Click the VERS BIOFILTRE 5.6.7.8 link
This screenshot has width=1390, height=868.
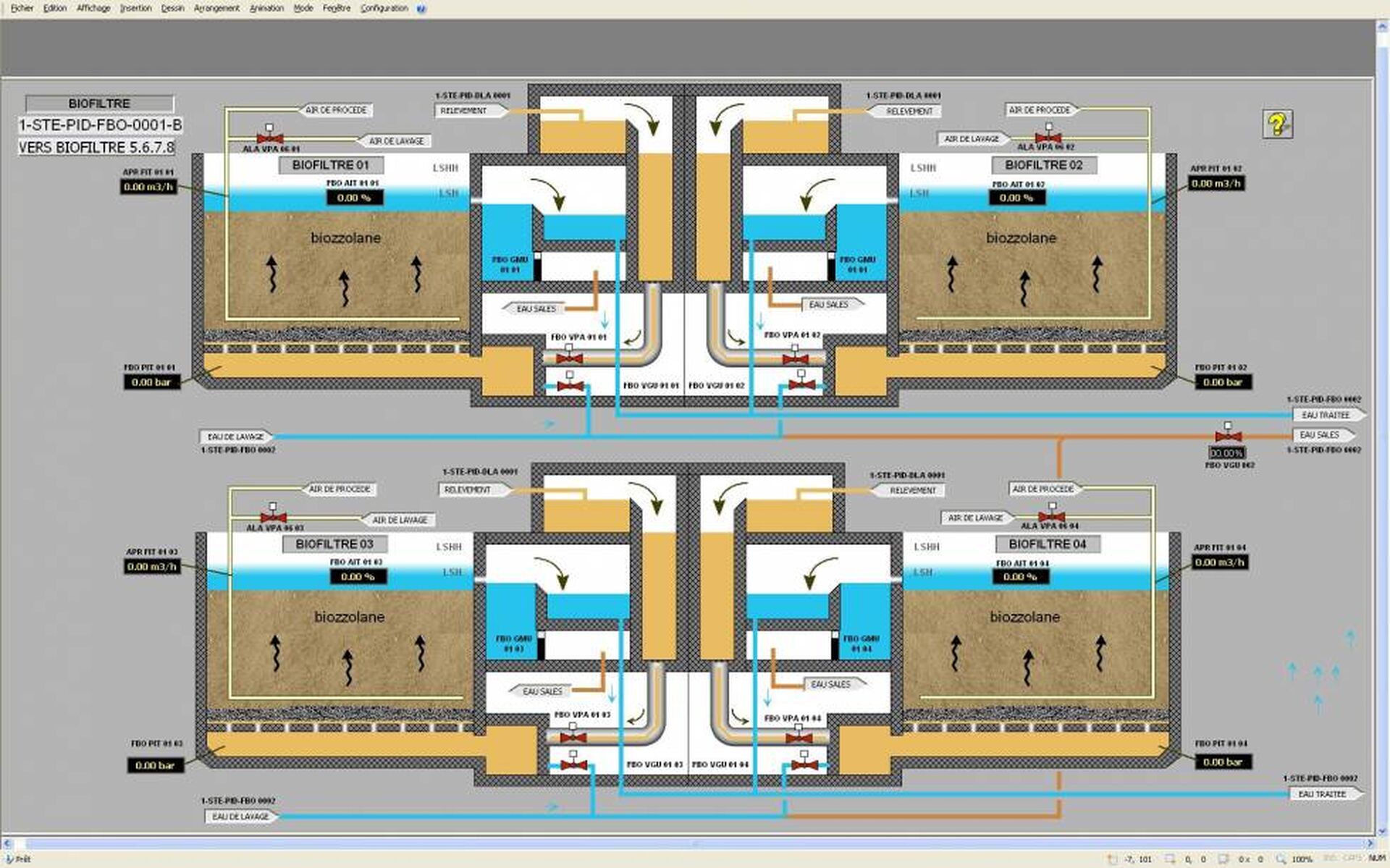coord(97,147)
